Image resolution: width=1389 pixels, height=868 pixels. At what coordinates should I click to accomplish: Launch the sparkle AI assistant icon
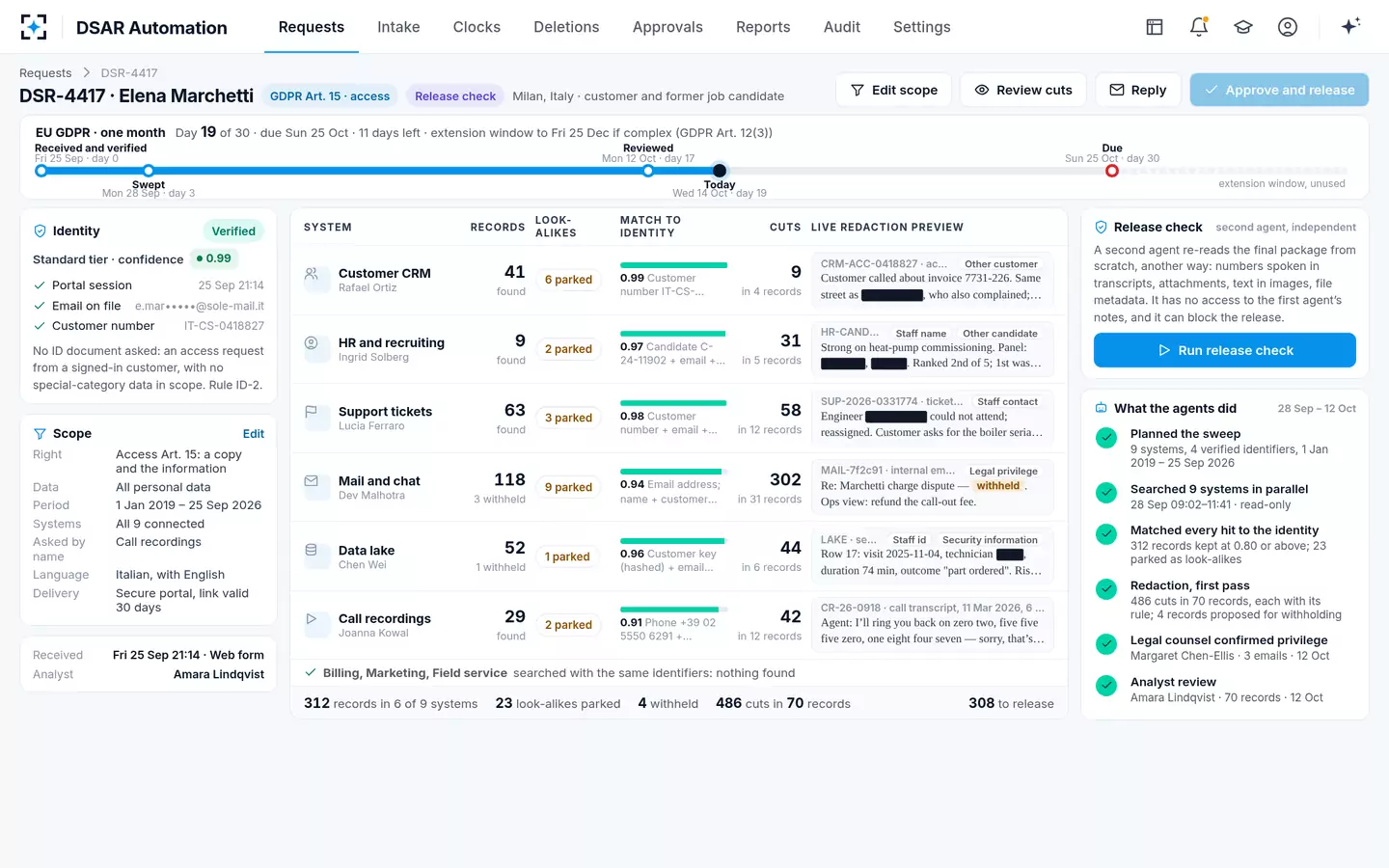click(1350, 26)
